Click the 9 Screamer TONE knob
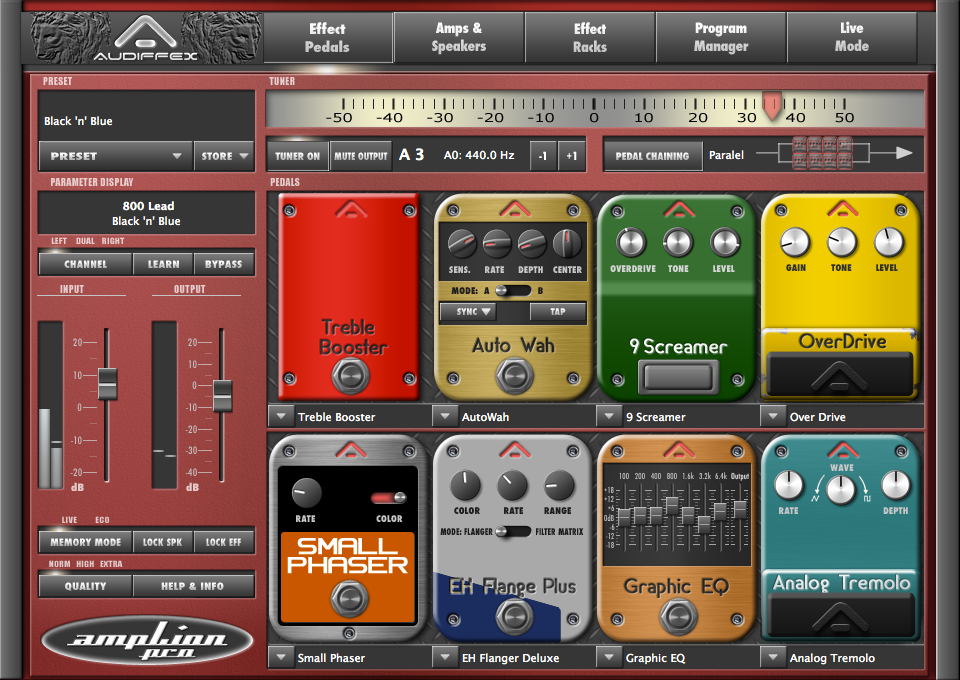Viewport: 960px width, 680px height. 678,242
